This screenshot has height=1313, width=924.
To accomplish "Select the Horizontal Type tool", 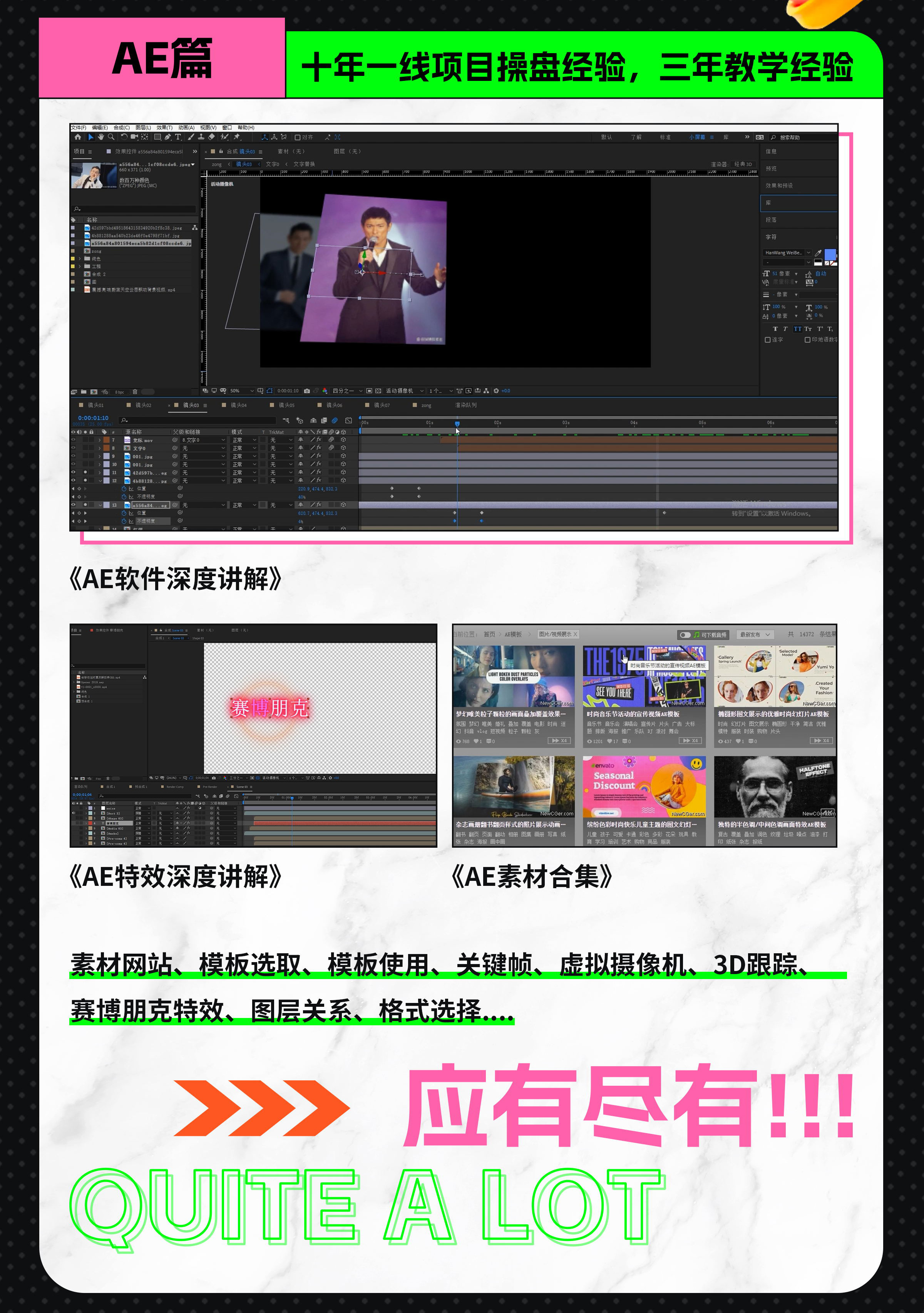I will tap(178, 137).
